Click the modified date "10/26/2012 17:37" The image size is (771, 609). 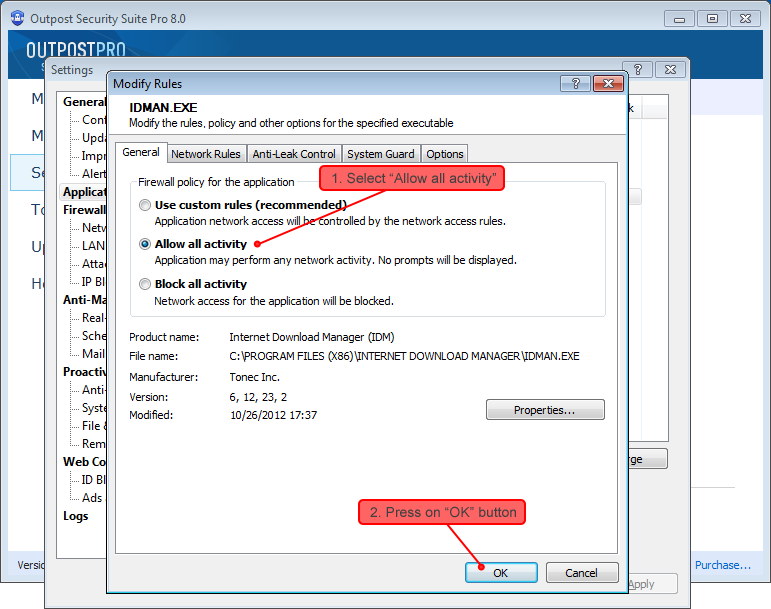273,415
